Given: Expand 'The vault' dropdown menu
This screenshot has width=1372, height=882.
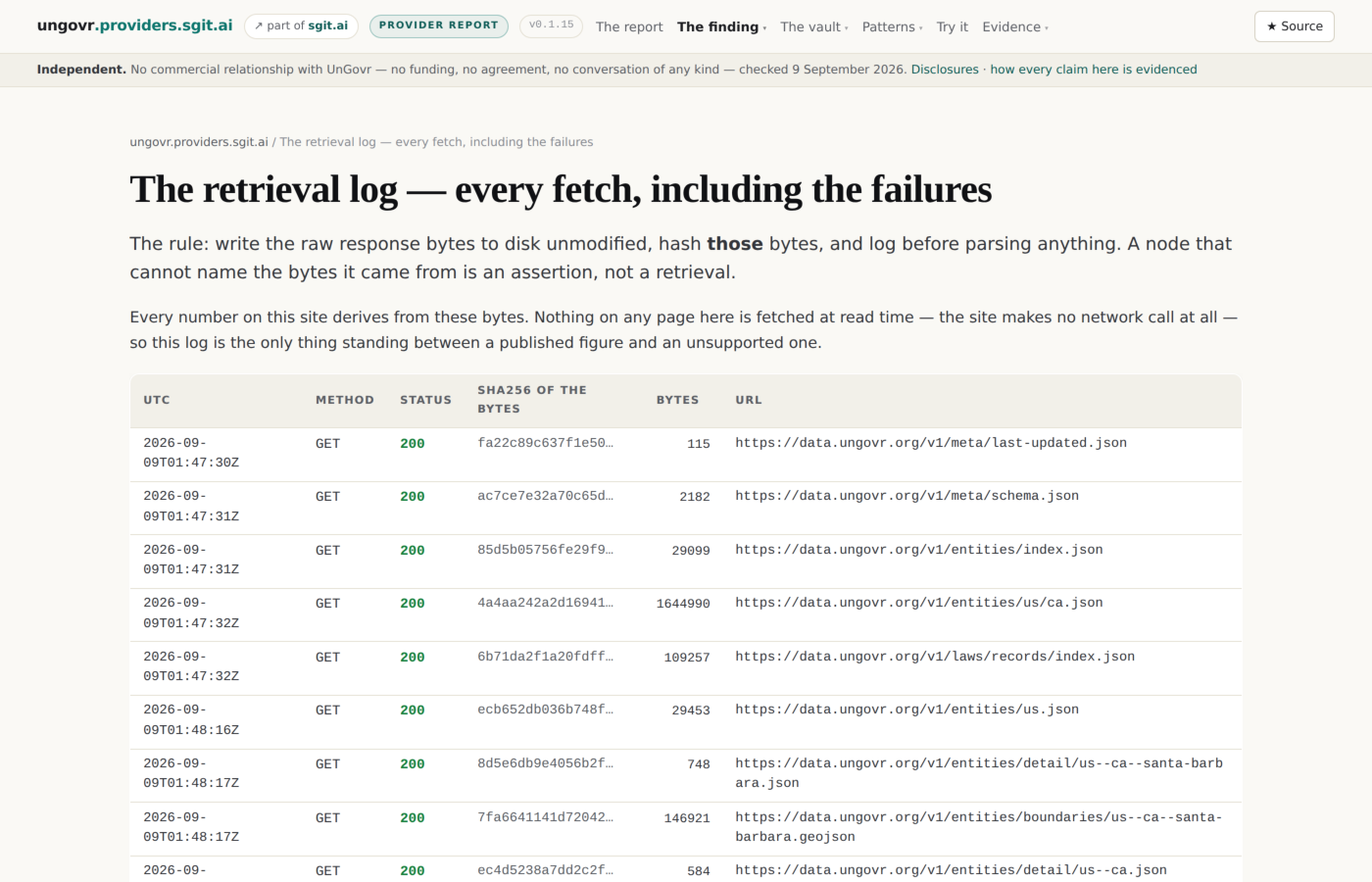Looking at the screenshot, I should point(814,26).
